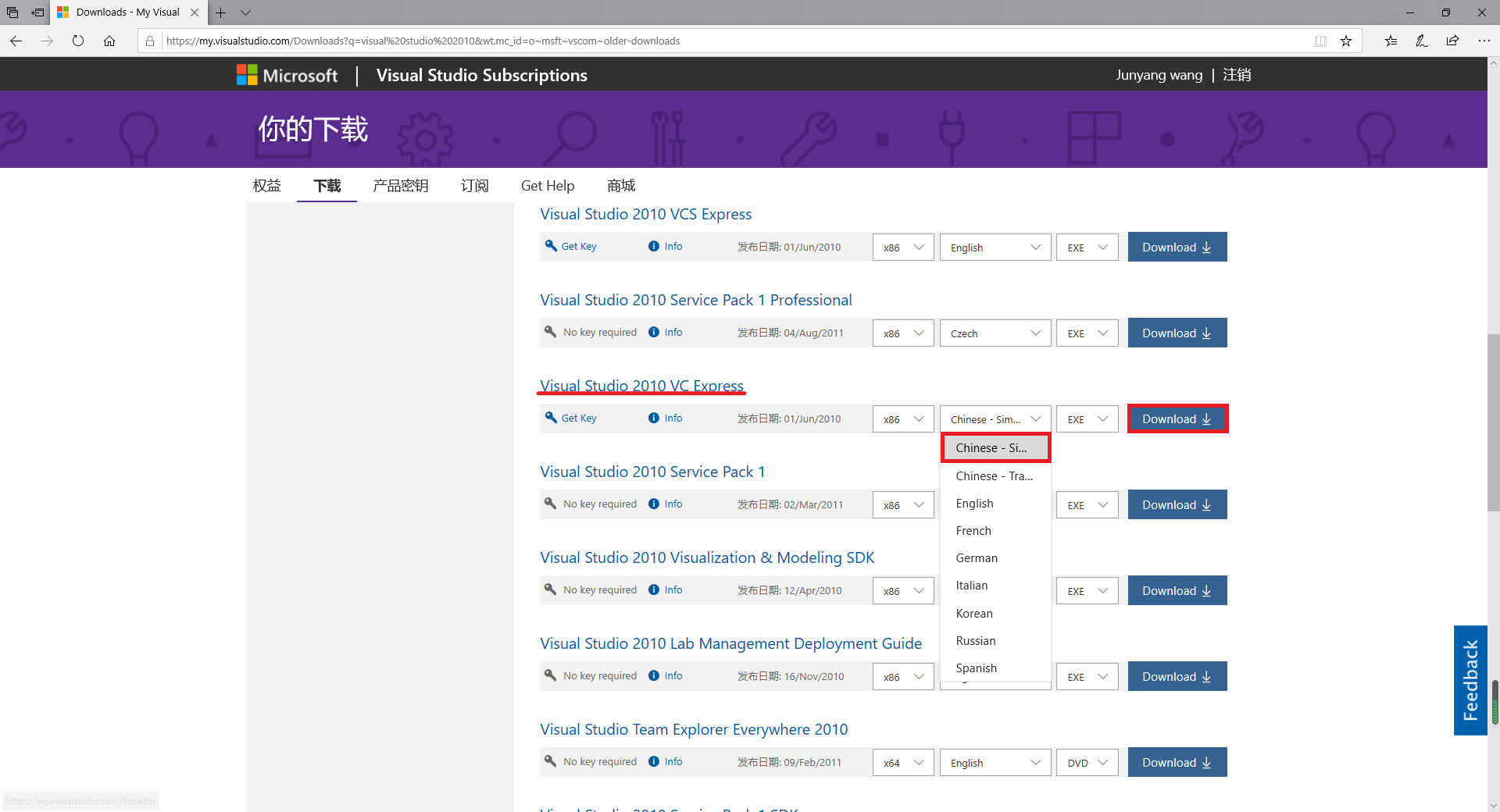Open architecture dropdown for VCS Express
The width and height of the screenshot is (1500, 812).
click(903, 247)
